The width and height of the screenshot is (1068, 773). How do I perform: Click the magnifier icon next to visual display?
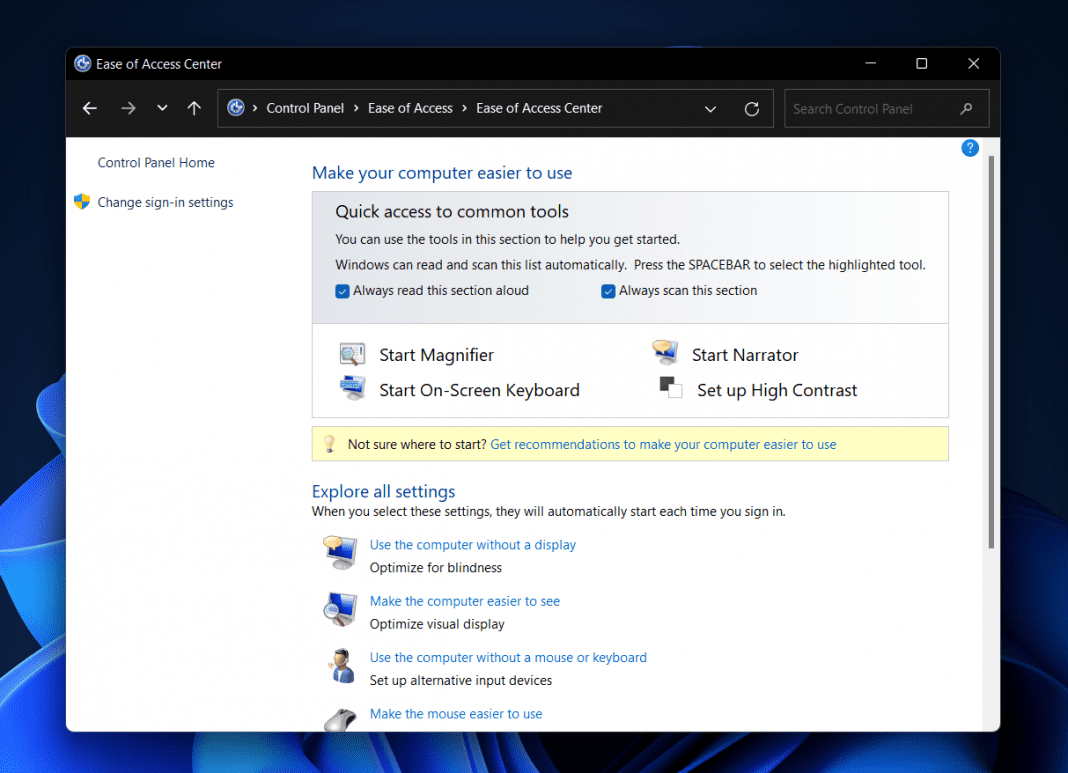(x=340, y=610)
